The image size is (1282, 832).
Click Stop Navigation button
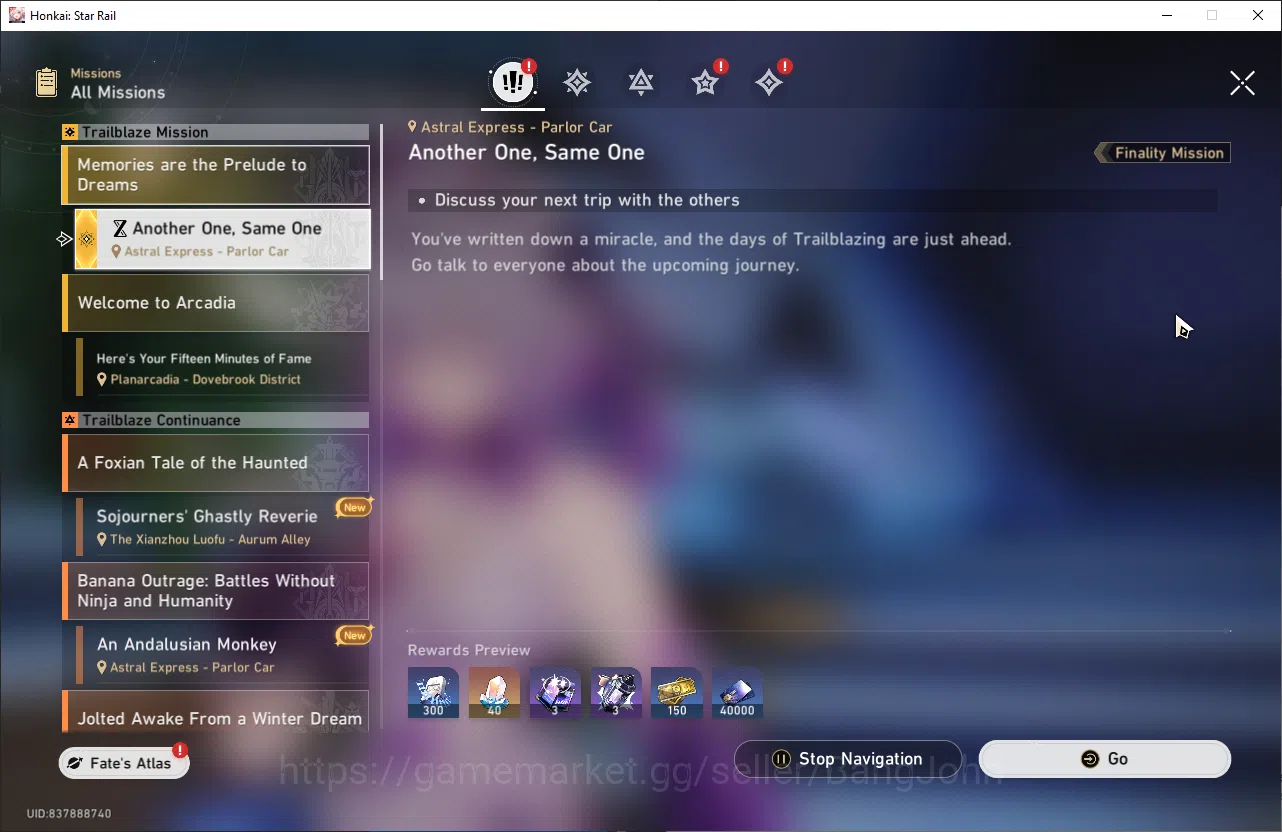pos(848,759)
